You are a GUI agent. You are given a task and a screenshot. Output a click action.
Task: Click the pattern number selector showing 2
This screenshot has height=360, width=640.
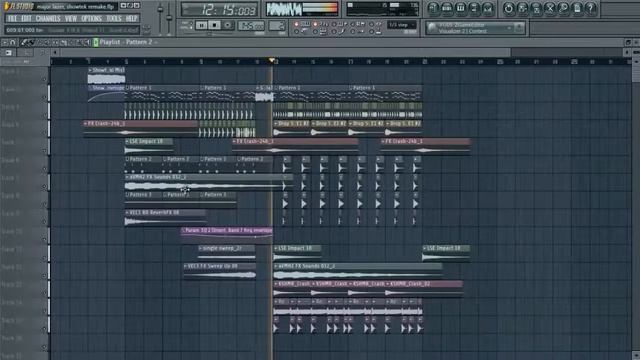(277, 26)
